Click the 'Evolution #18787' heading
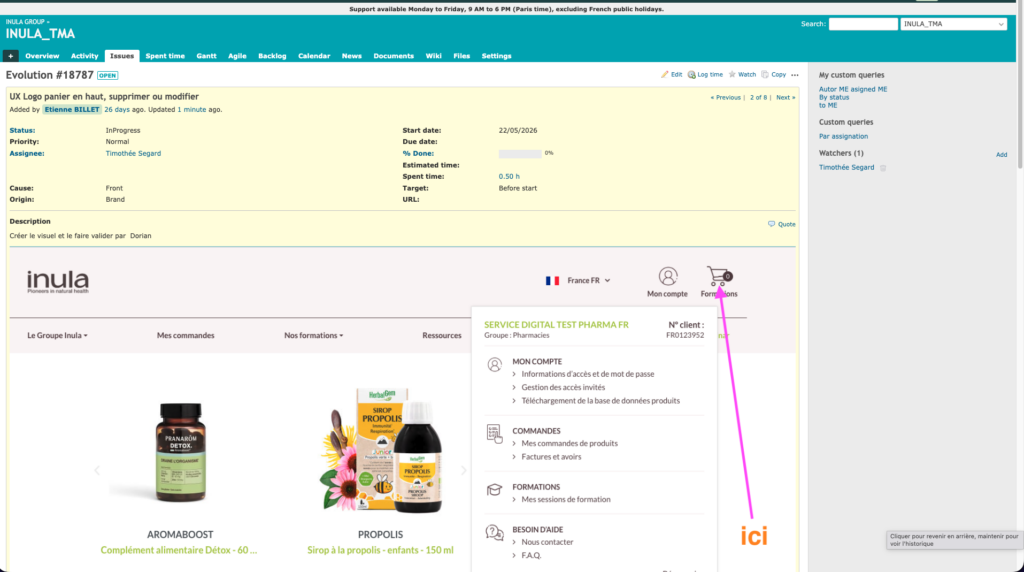Viewport: 1024px width, 572px height. 50,75
